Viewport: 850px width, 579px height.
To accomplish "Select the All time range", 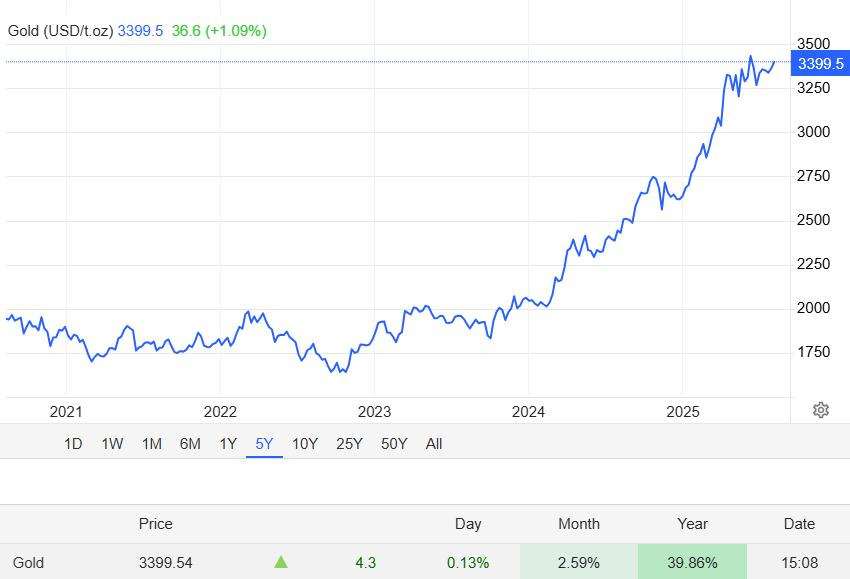I will [x=434, y=444].
